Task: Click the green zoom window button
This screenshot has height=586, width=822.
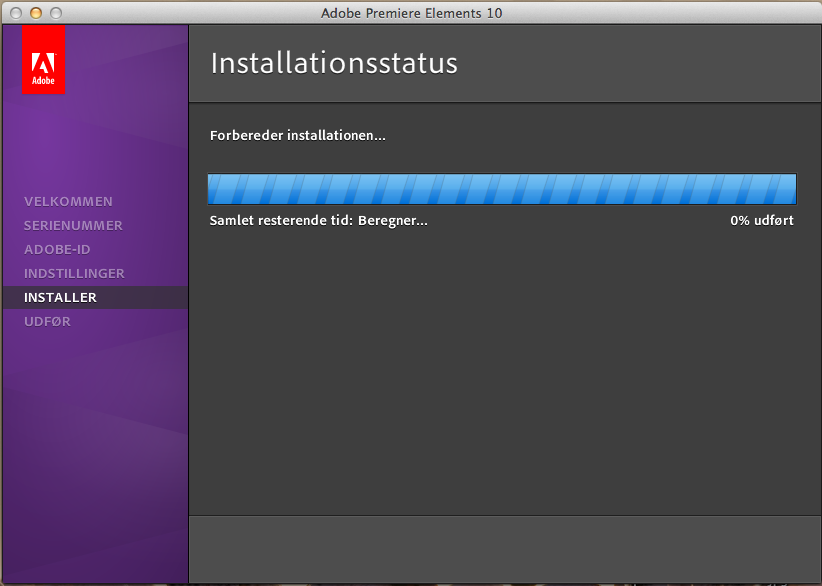Action: [55, 13]
